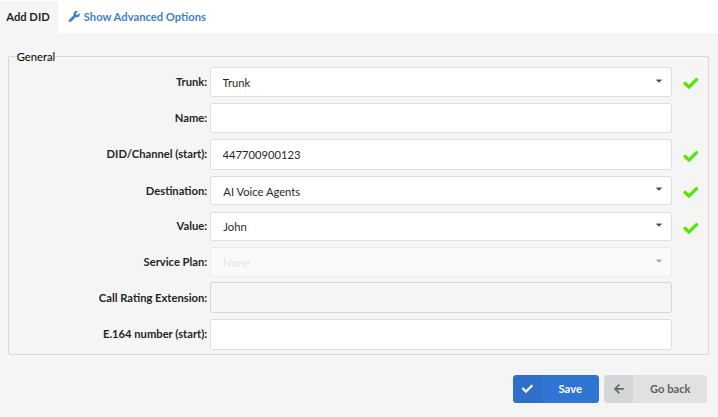The width and height of the screenshot is (718, 417).
Task: Select the Trunk combo box text
Action: click(x=236, y=83)
